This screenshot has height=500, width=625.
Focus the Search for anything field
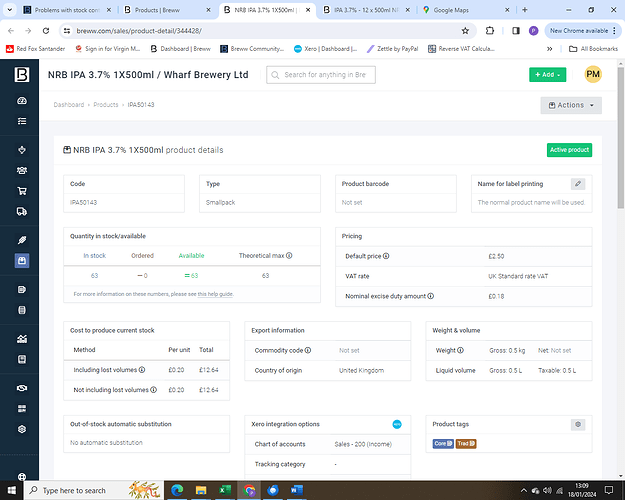pyautogui.click(x=321, y=75)
